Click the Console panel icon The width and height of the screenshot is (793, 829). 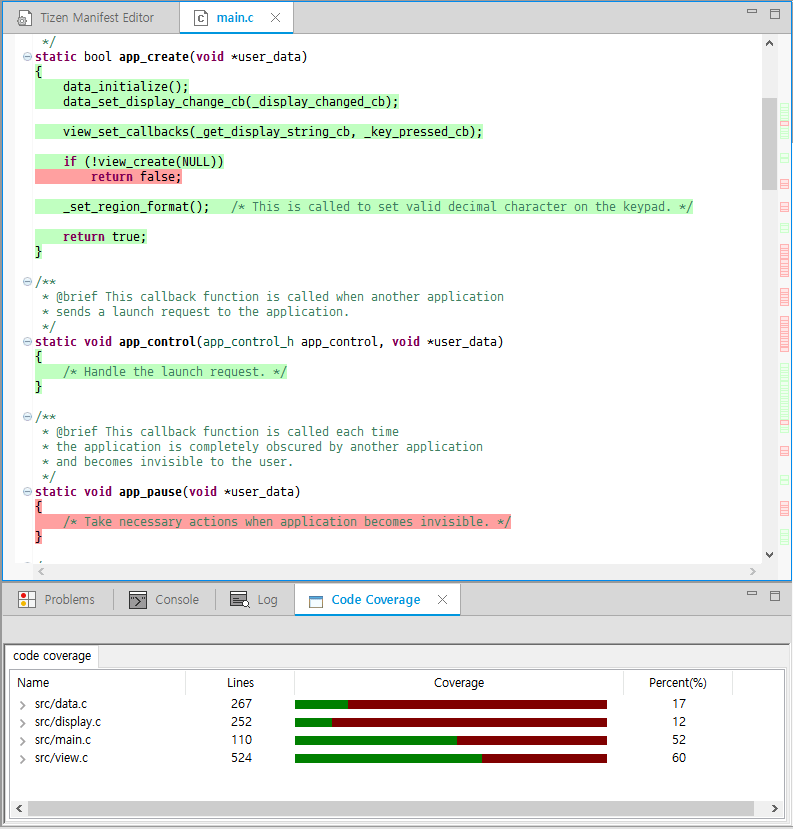(138, 600)
